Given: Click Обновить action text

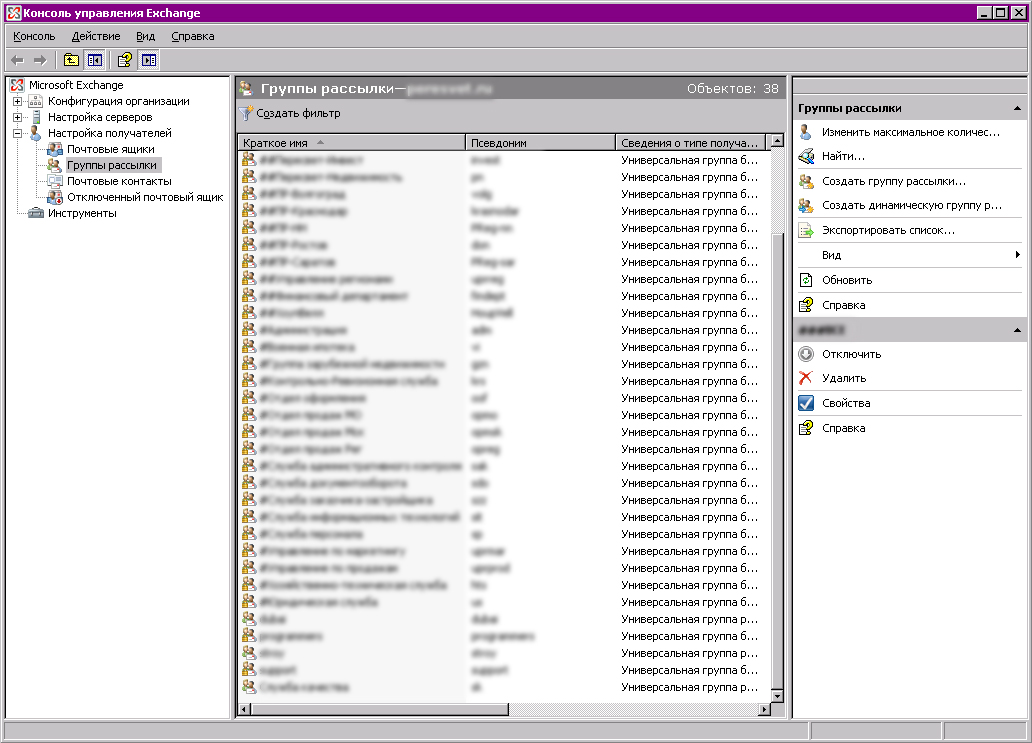Looking at the screenshot, I should click(x=847, y=280).
